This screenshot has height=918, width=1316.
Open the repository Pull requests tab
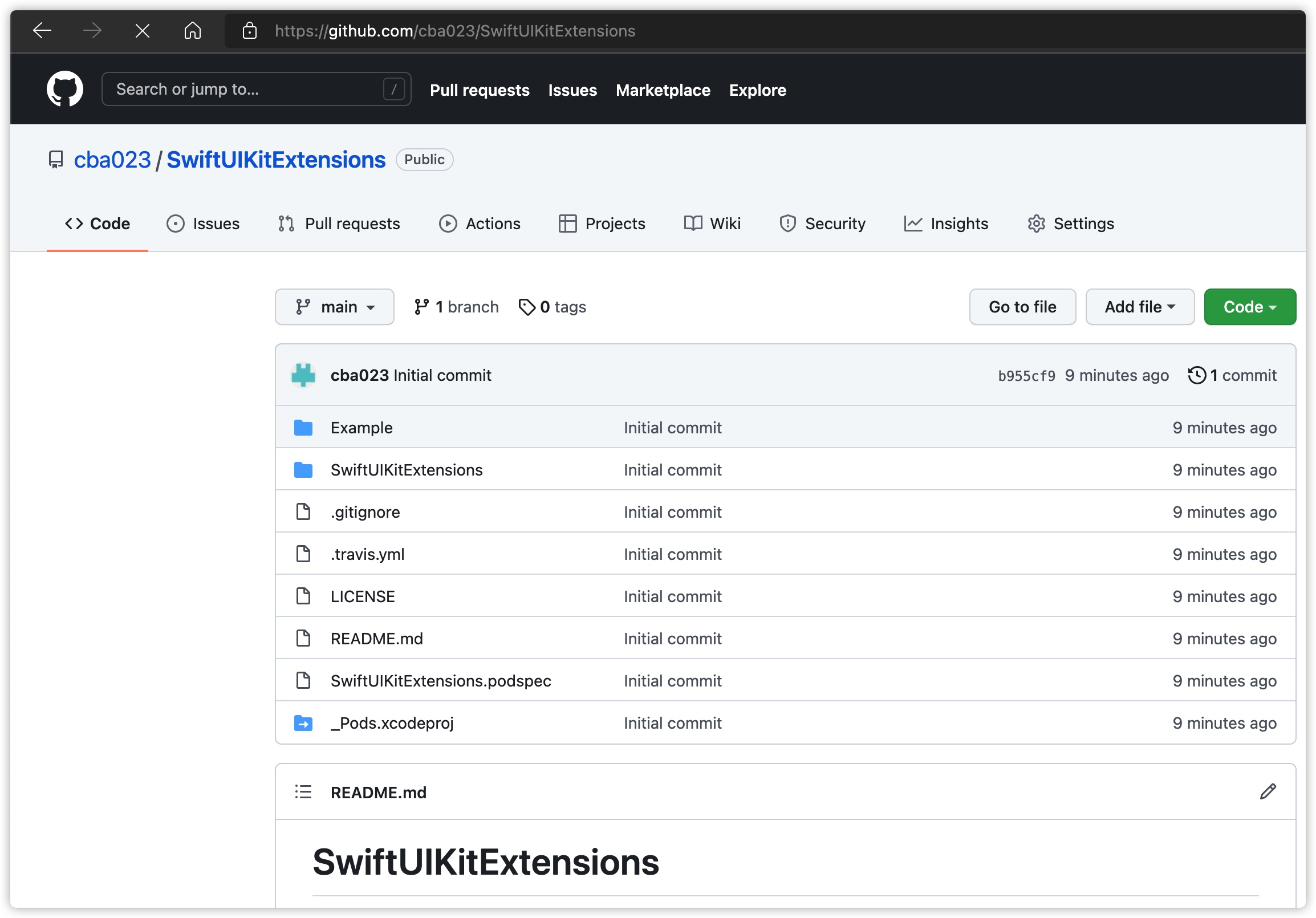(339, 224)
